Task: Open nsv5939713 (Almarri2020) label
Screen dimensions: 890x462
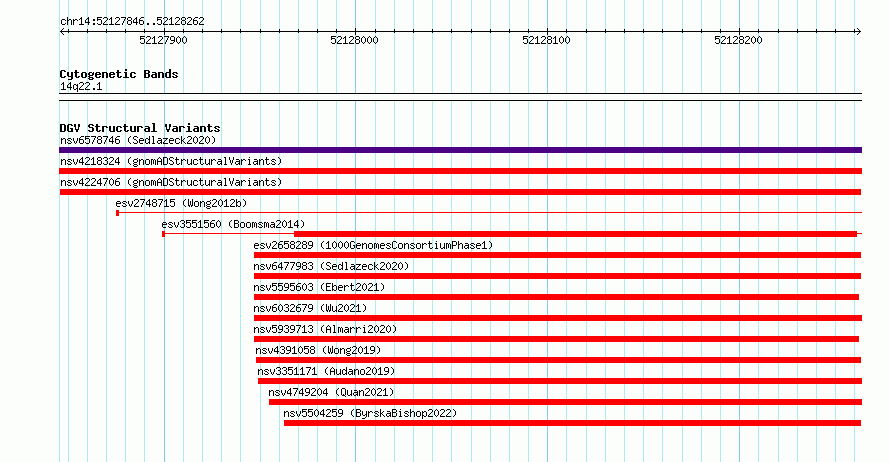Action: click(325, 329)
